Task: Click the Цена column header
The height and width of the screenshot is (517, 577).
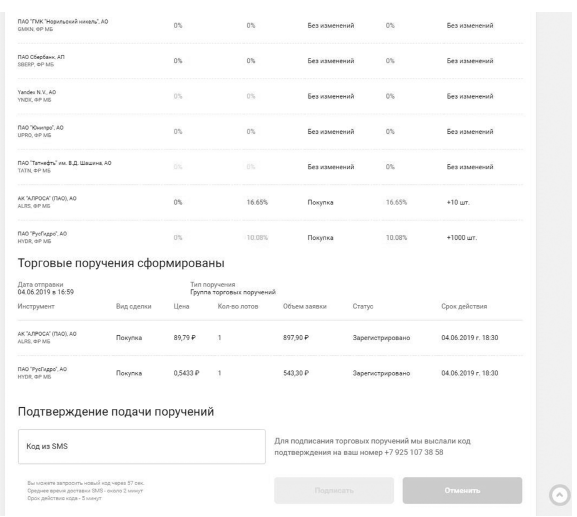Action: point(181,306)
